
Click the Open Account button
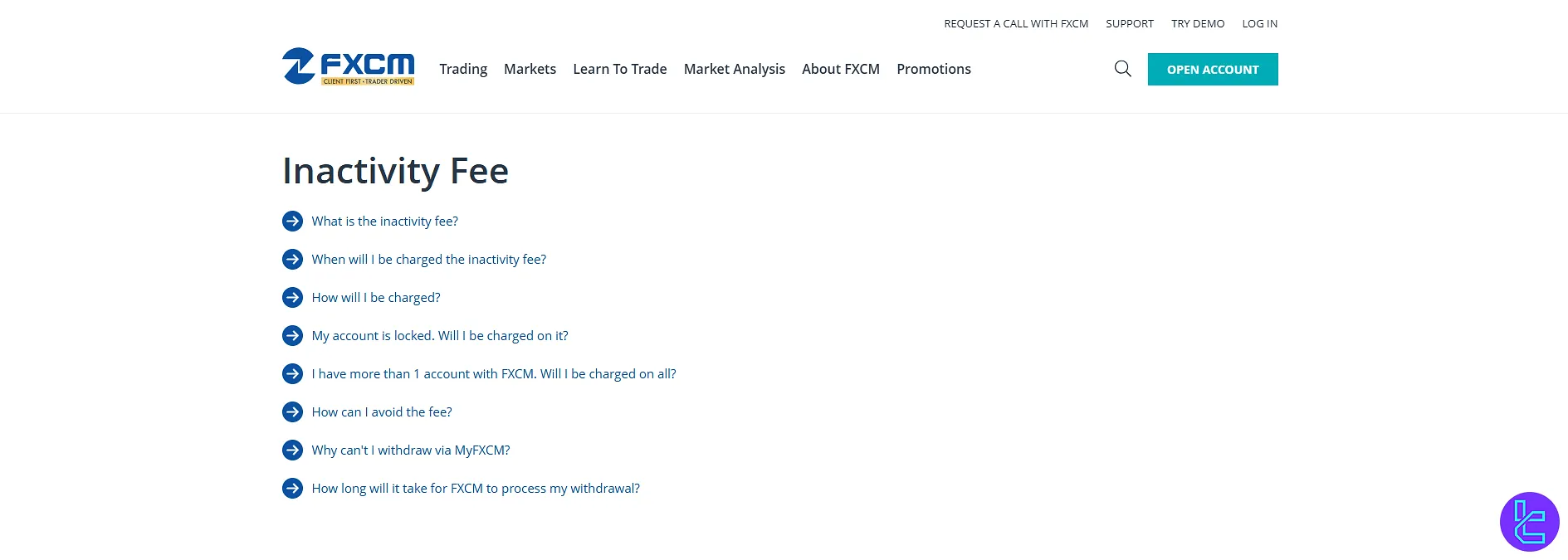click(x=1213, y=70)
